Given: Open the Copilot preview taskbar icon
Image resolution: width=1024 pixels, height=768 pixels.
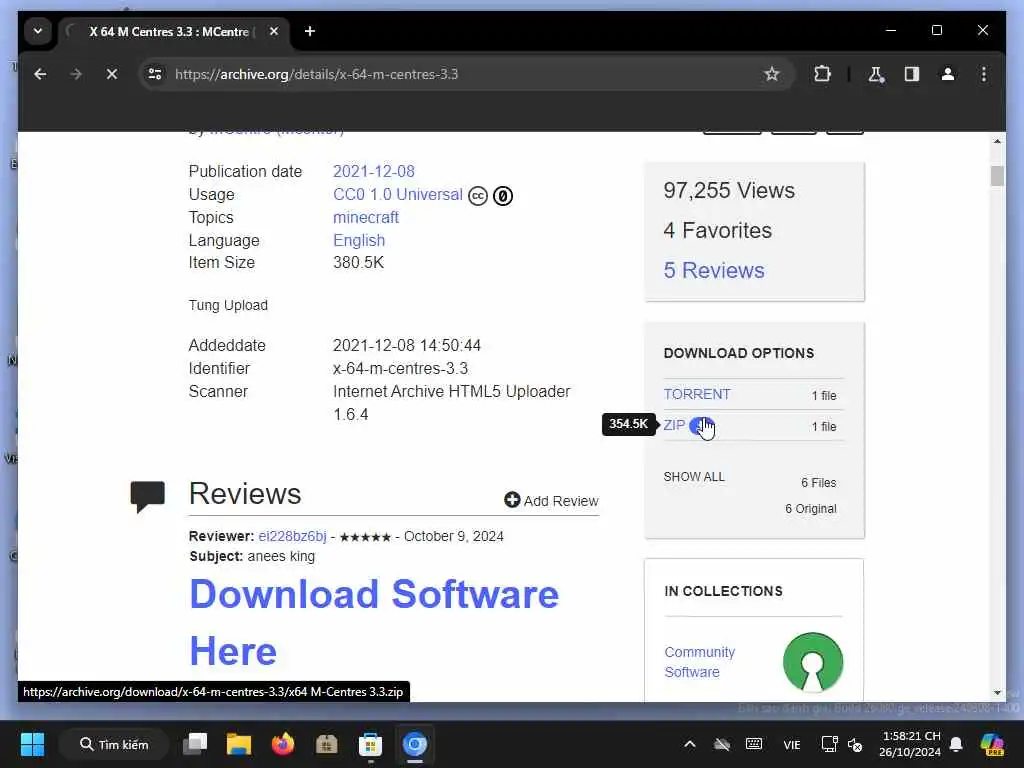Looking at the screenshot, I should [992, 744].
